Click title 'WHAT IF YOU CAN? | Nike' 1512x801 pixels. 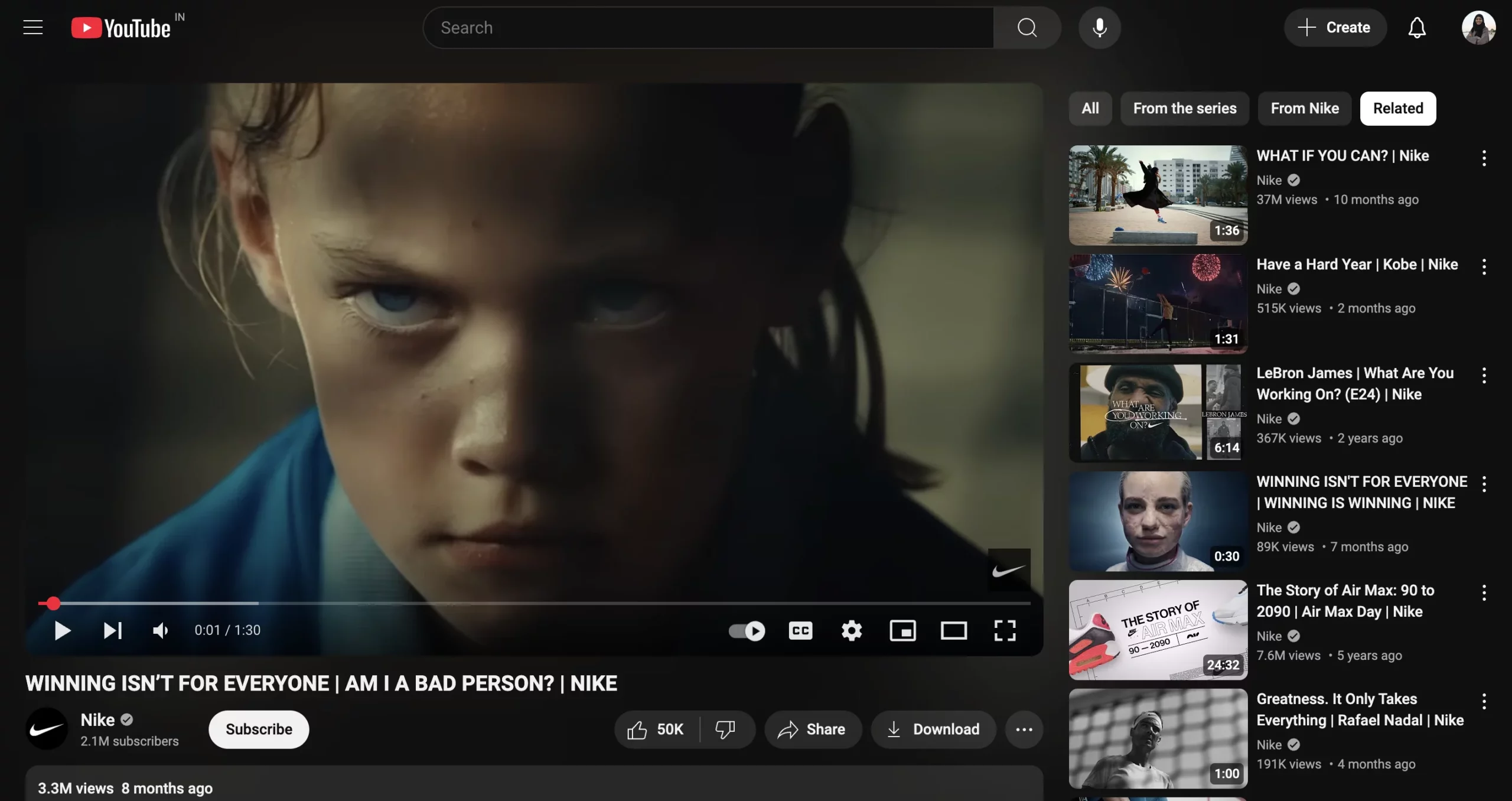pyautogui.click(x=1342, y=156)
